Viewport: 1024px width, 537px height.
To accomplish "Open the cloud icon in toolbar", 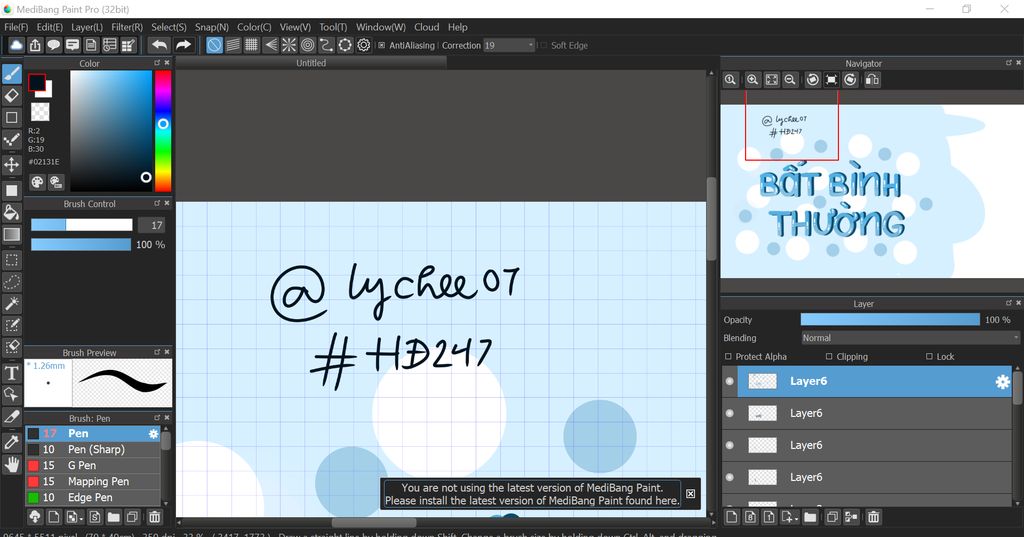I will (16, 45).
